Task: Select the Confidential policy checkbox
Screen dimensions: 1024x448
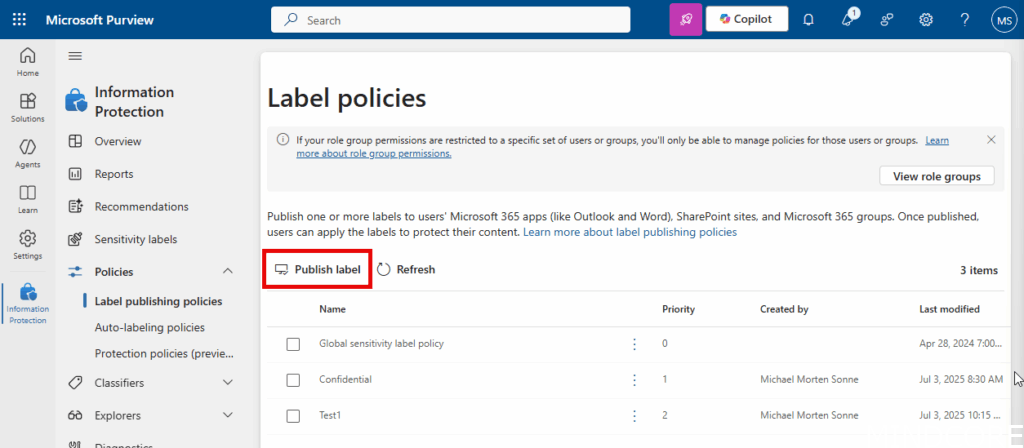Action: (x=293, y=380)
